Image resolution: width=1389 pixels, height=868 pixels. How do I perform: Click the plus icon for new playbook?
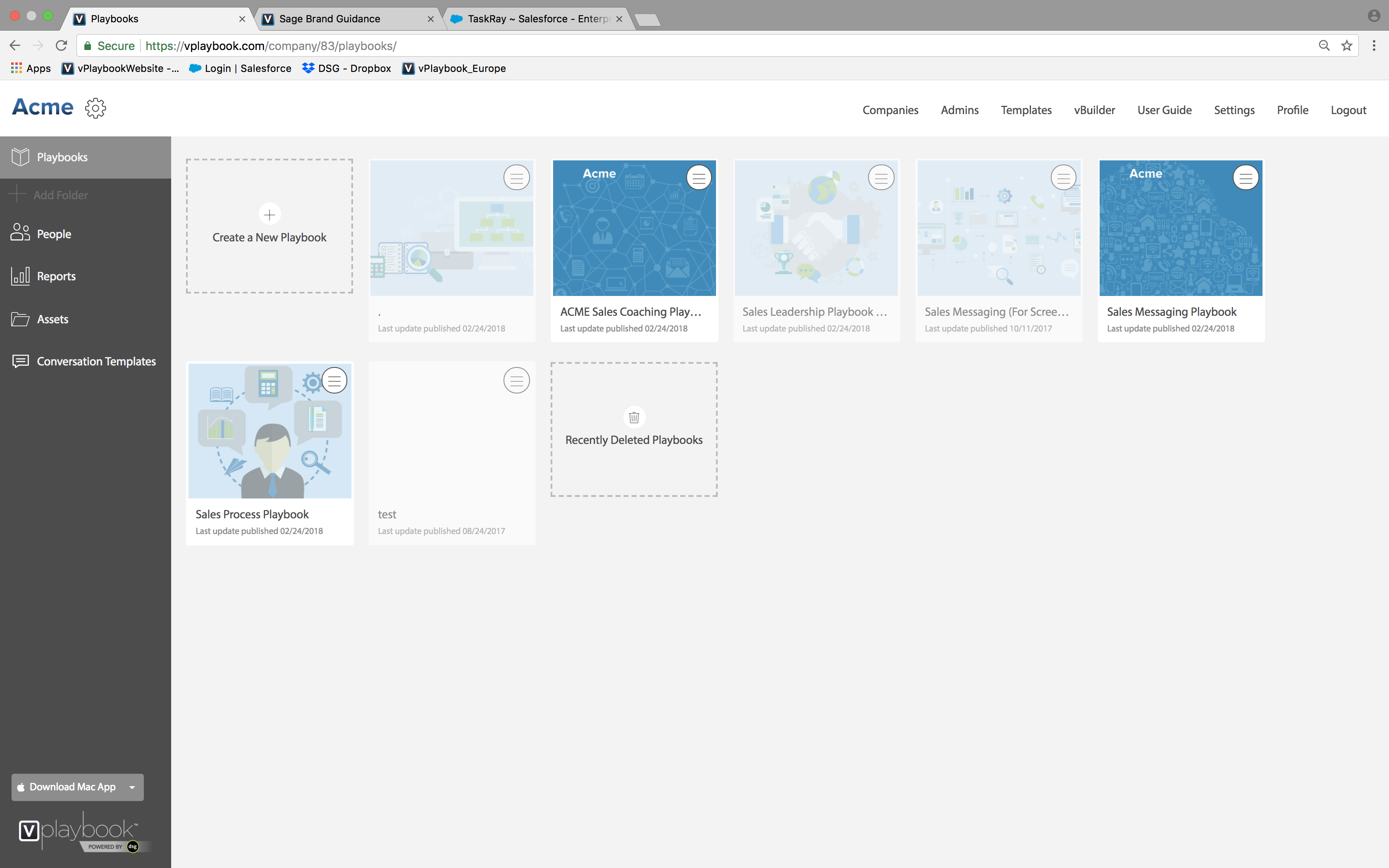(269, 215)
